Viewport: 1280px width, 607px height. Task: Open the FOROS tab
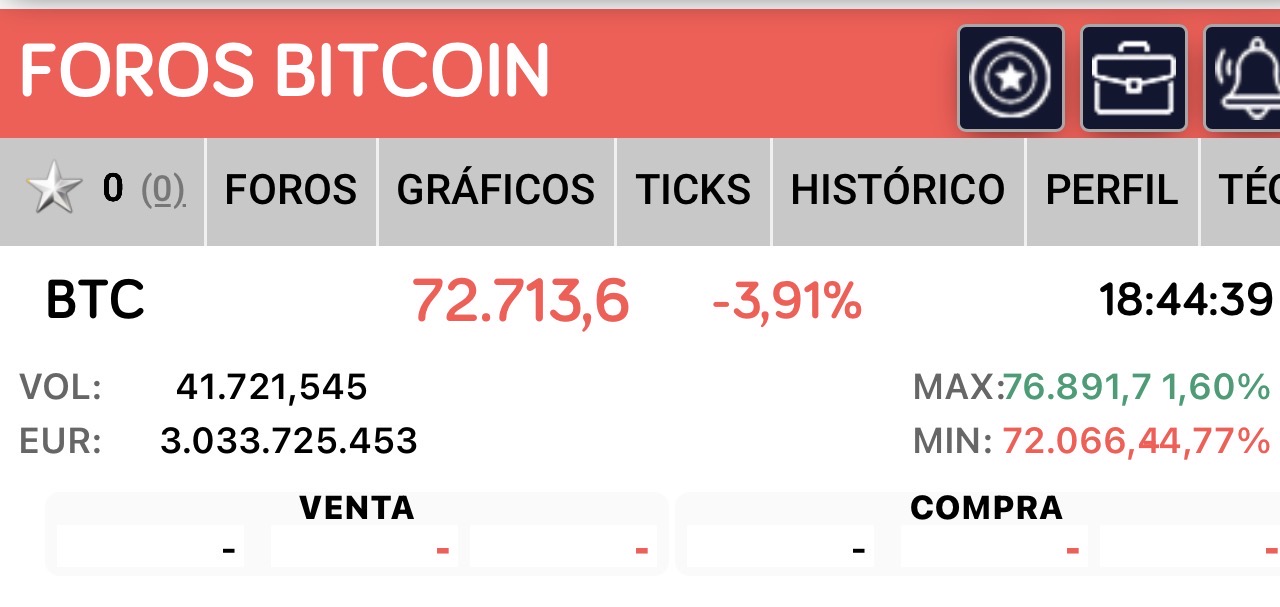[x=291, y=190]
